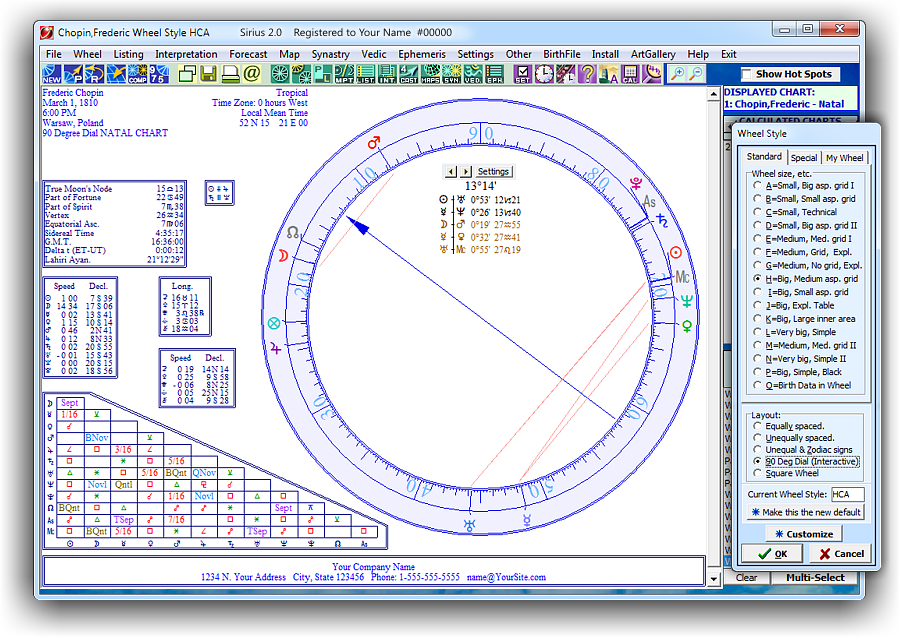
Task: Open the Forecast menu
Action: coord(248,54)
